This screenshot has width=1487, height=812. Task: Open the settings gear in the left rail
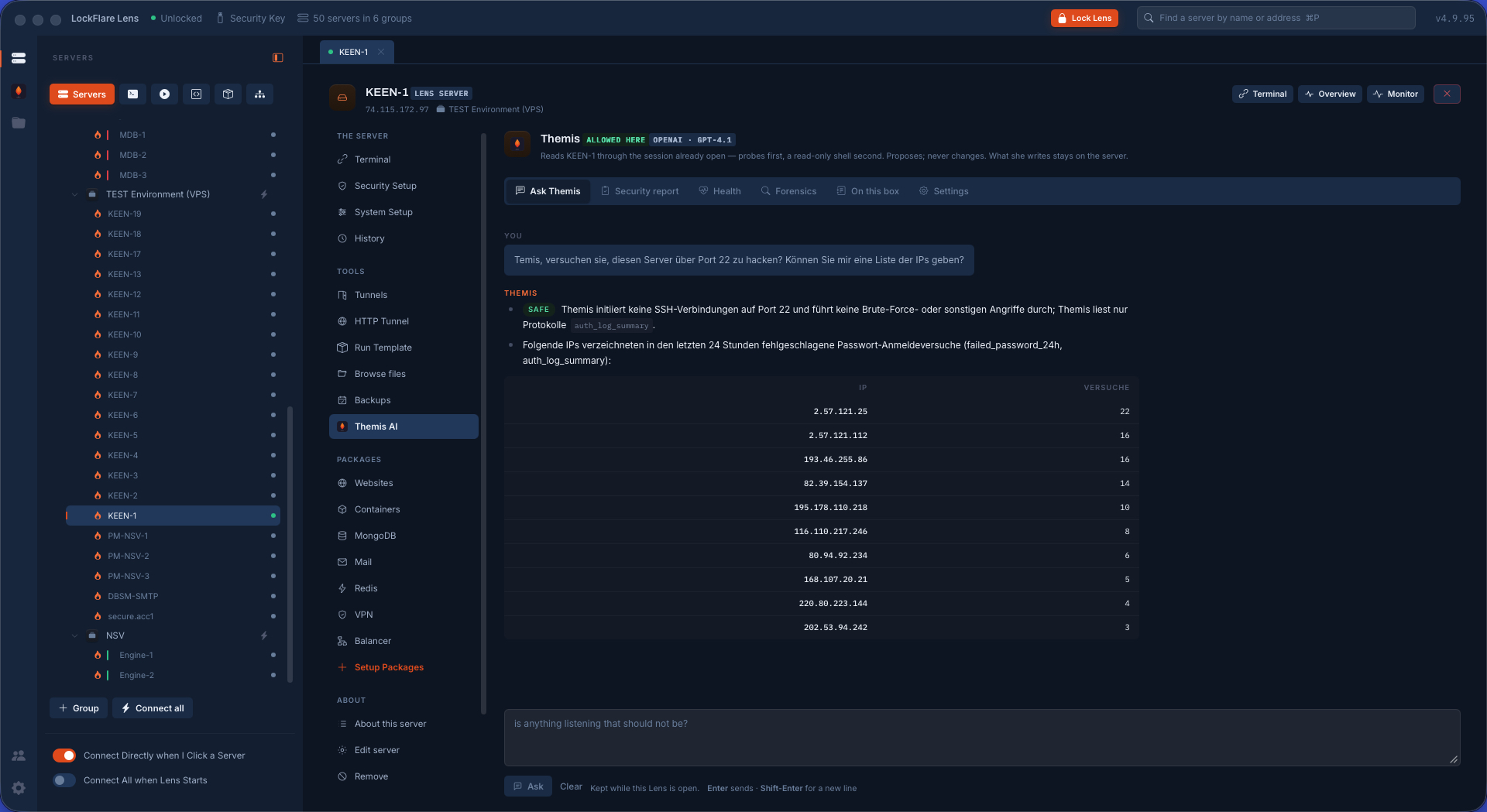click(x=19, y=788)
